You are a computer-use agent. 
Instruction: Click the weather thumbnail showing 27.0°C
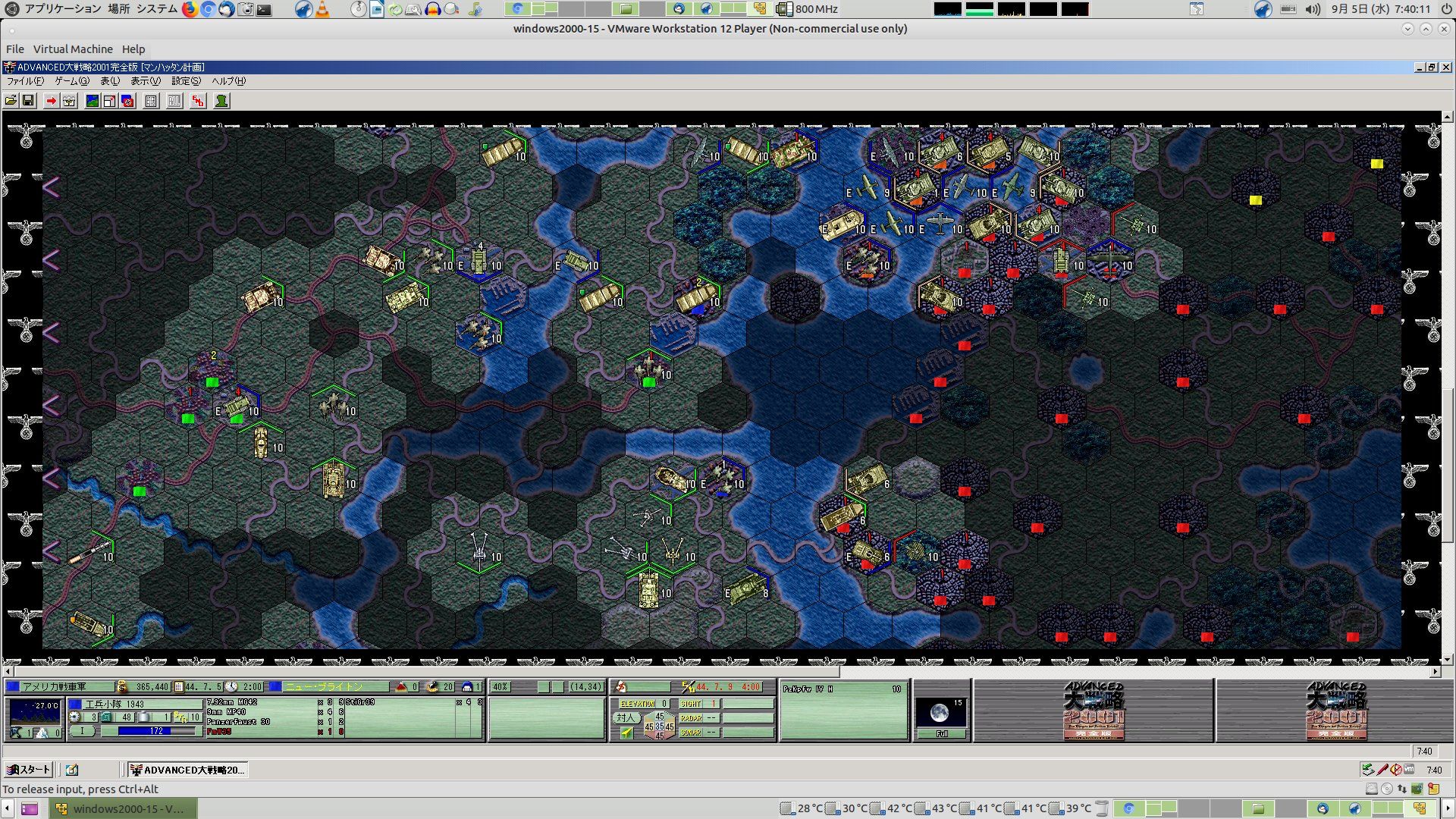coord(34,711)
